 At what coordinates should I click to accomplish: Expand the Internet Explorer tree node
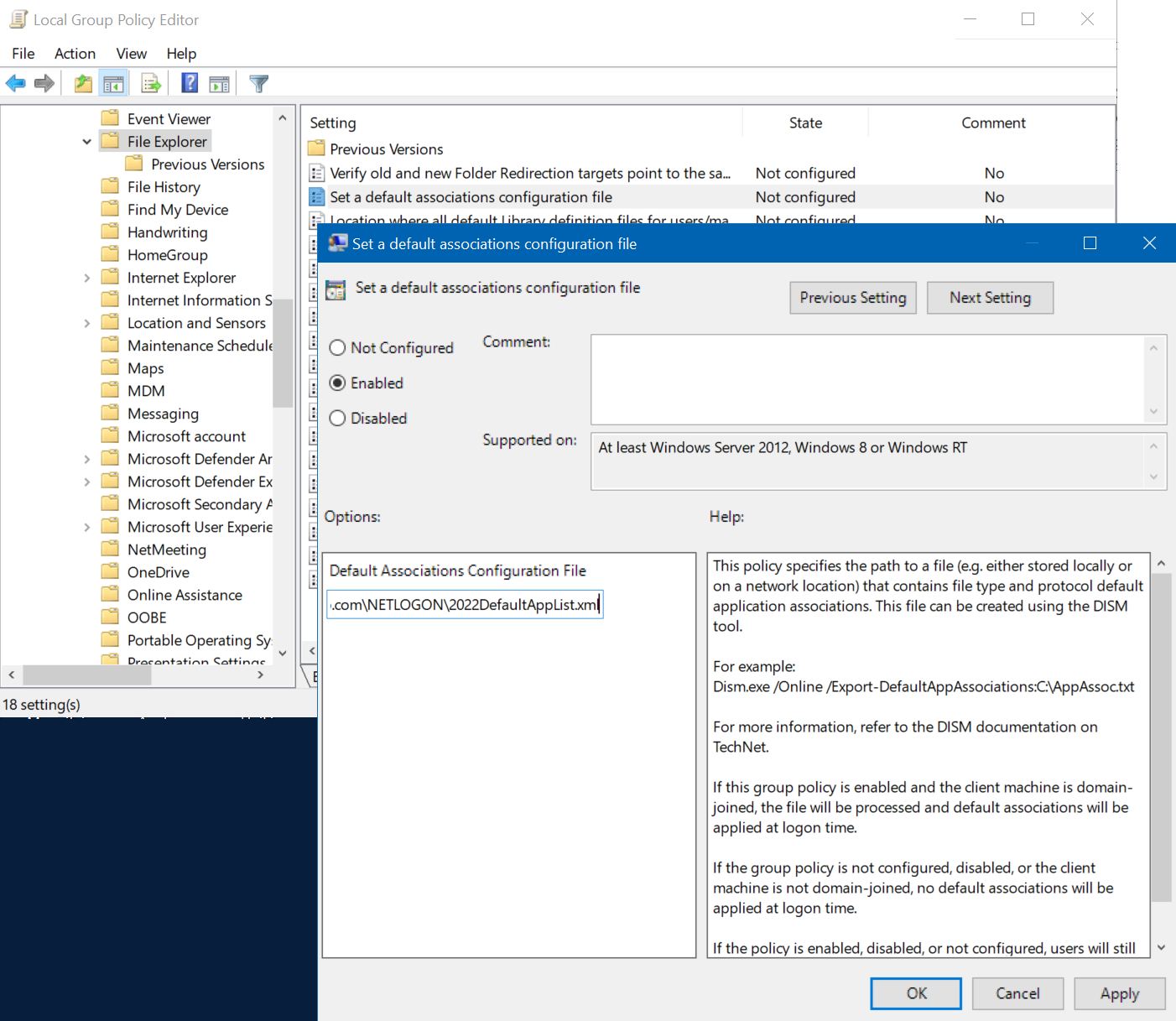(86, 277)
